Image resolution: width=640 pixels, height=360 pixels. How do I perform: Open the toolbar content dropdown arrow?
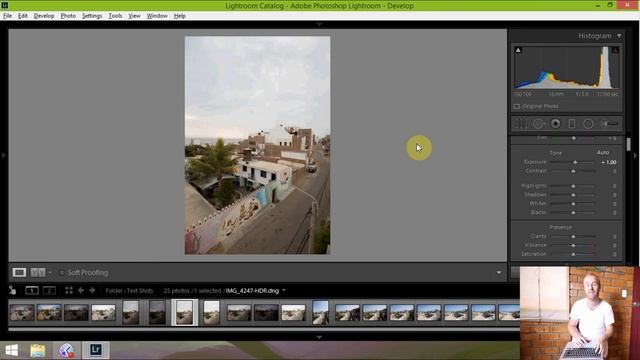[x=499, y=272]
